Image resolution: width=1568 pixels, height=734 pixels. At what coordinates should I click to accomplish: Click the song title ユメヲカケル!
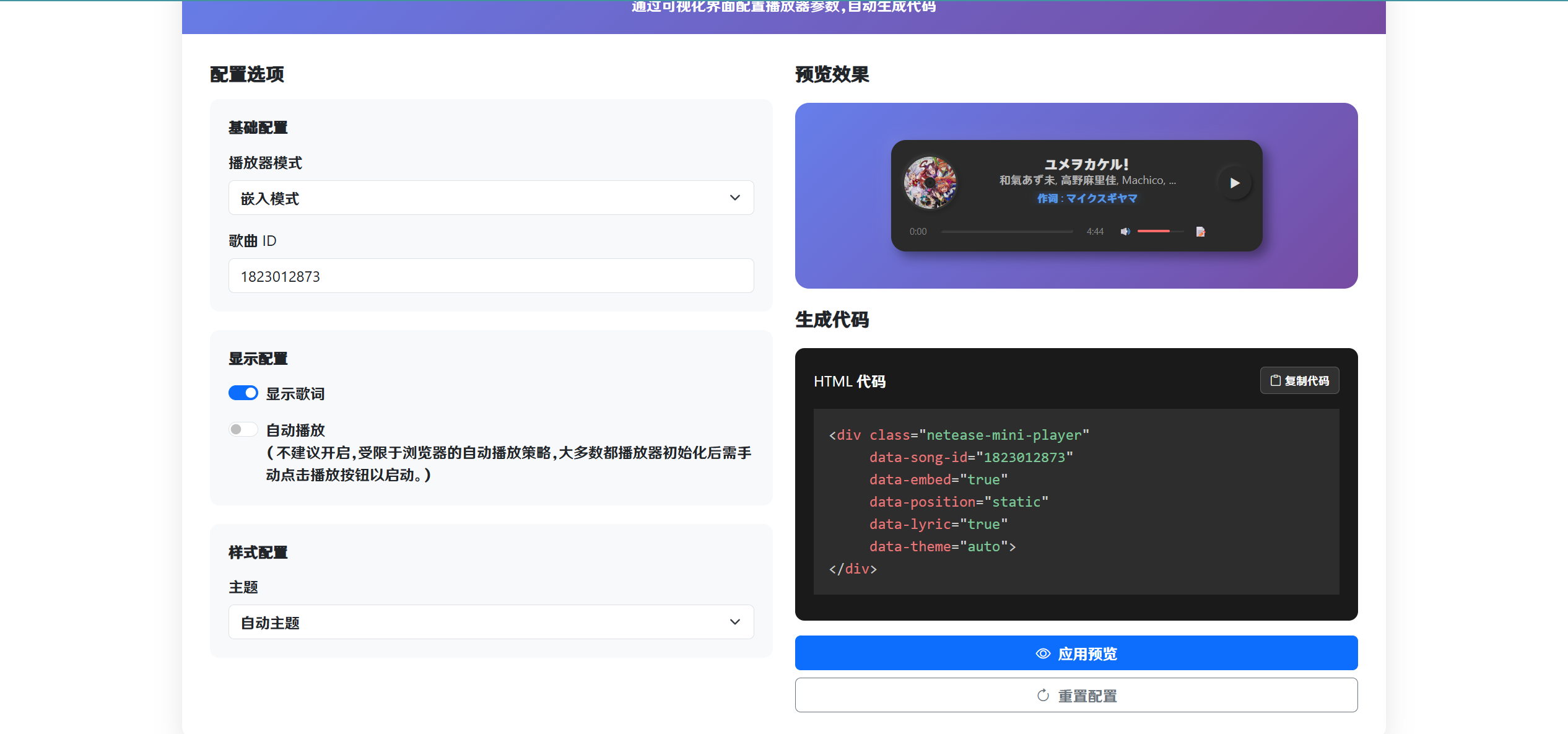(1086, 164)
